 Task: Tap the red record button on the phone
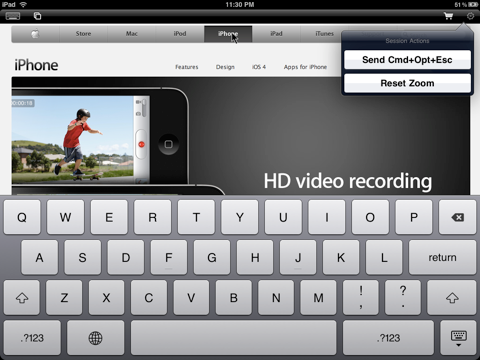141,144
